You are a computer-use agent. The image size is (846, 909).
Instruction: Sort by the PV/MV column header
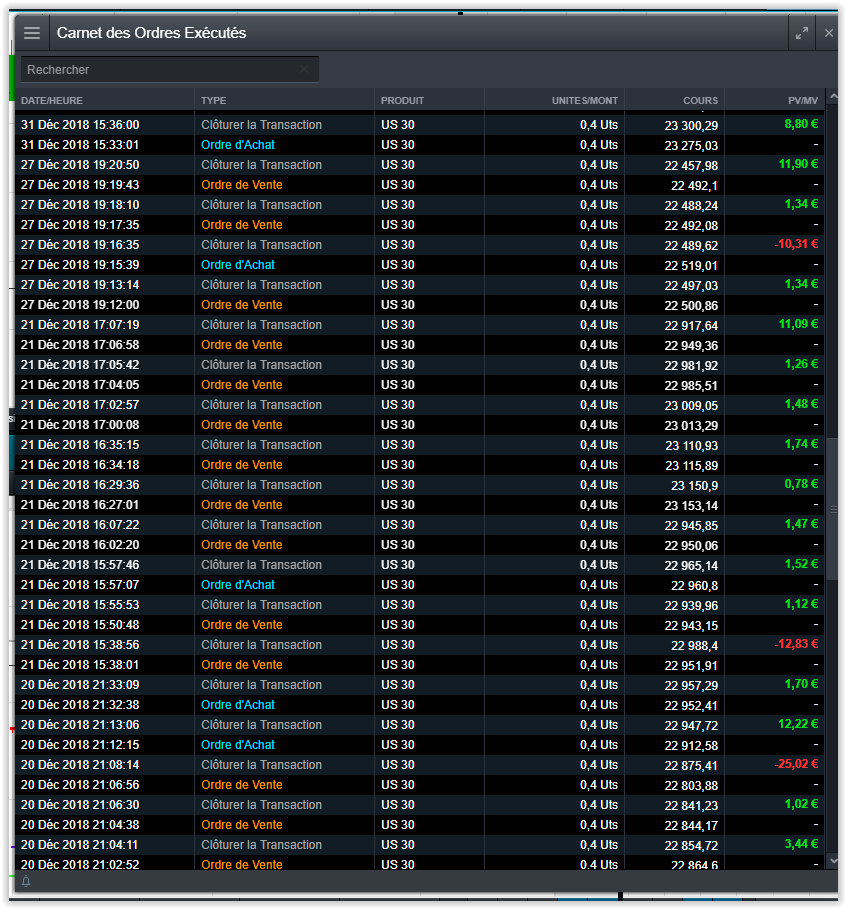click(x=803, y=100)
